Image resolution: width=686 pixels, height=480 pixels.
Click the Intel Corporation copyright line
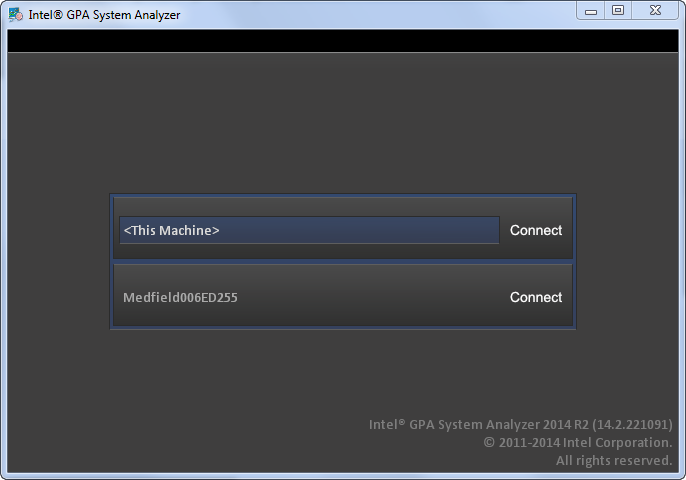[578, 442]
